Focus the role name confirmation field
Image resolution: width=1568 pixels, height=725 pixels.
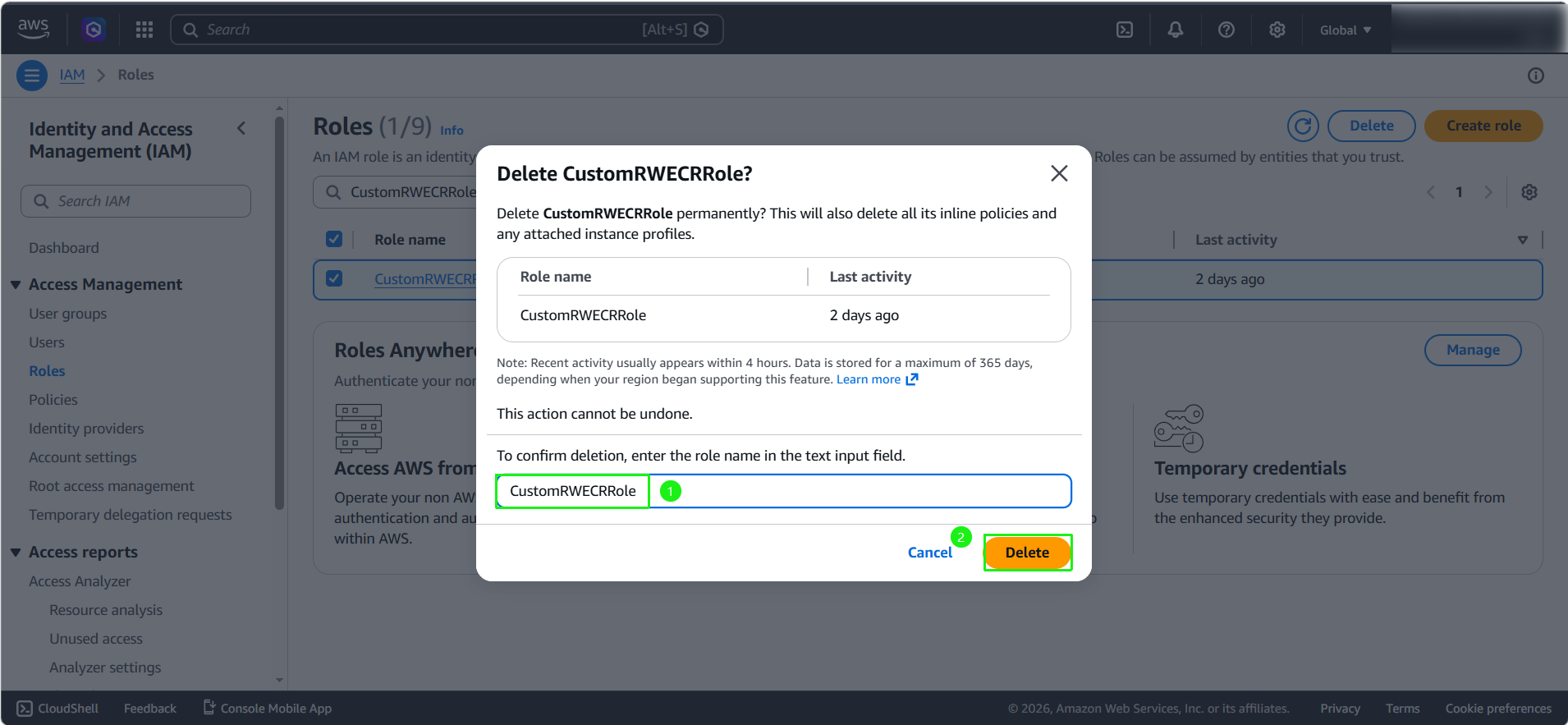point(784,491)
